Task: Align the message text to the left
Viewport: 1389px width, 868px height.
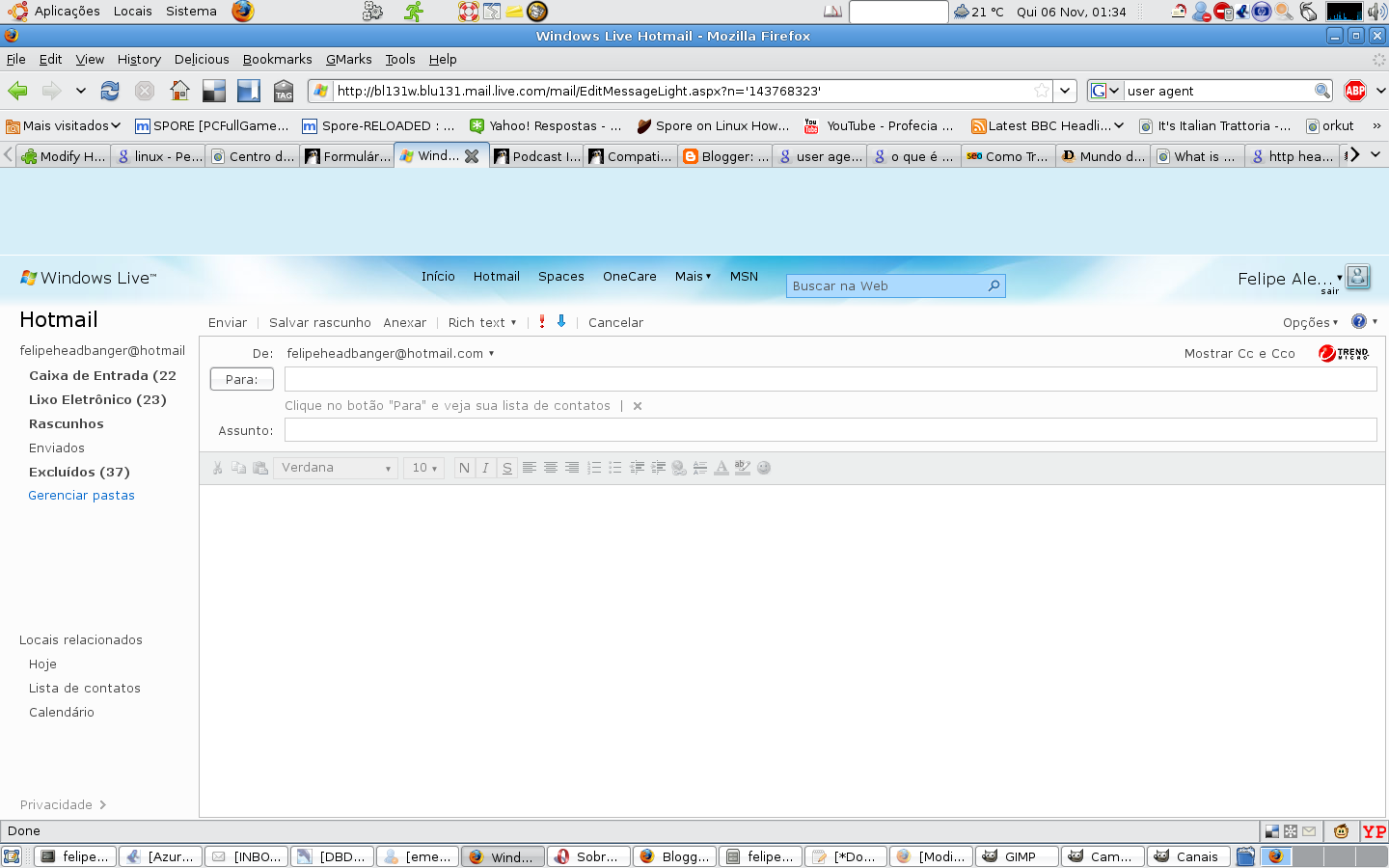Action: tap(530, 468)
